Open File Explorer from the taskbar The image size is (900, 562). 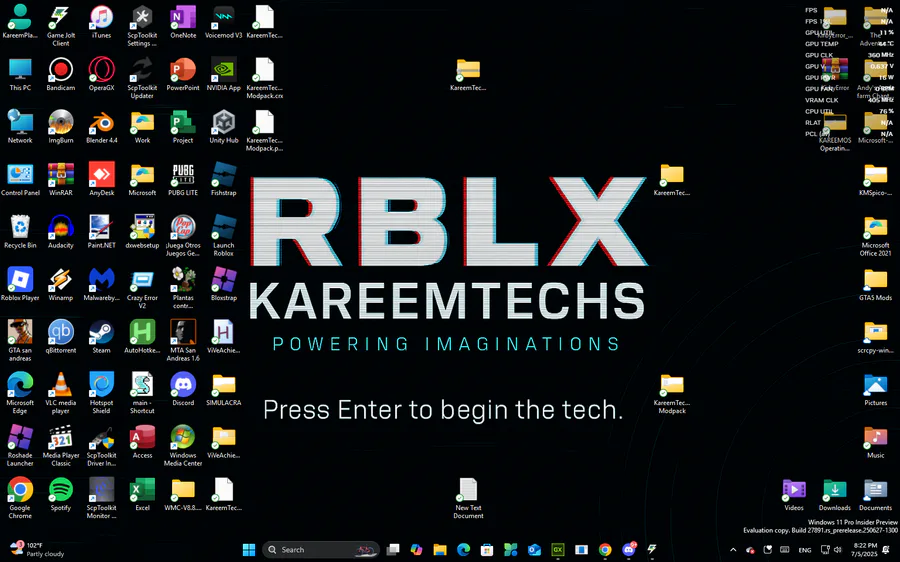point(440,549)
